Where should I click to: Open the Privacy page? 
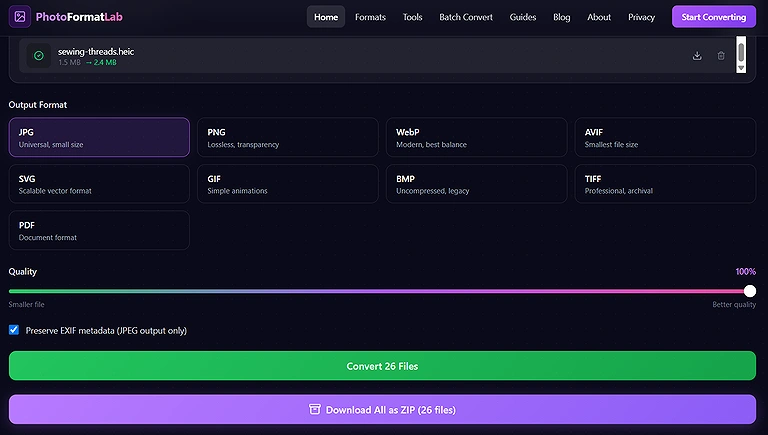click(641, 17)
